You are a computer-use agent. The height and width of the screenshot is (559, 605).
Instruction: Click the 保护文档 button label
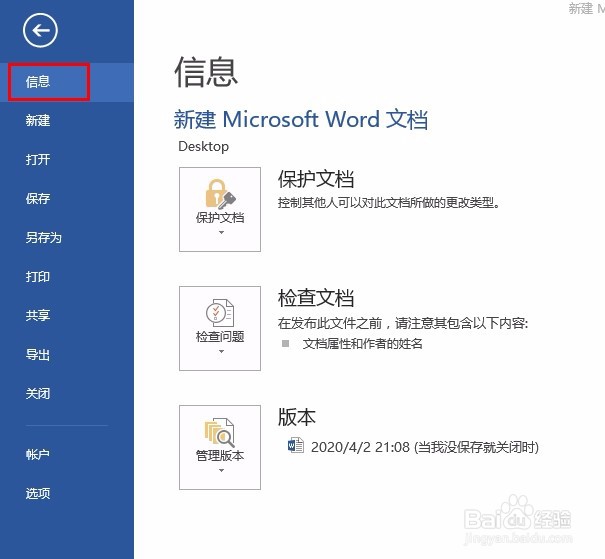(x=220, y=218)
